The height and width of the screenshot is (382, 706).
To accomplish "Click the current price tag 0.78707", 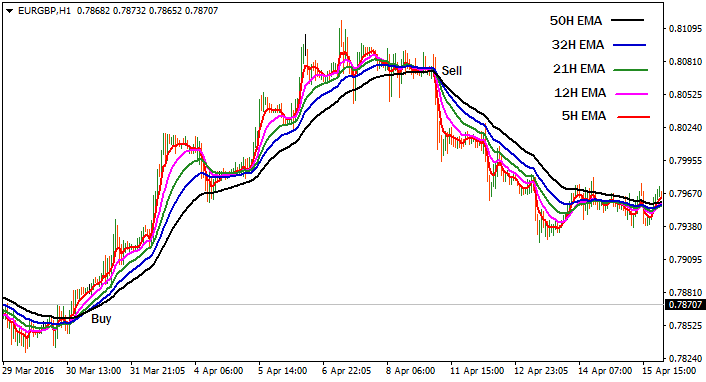I will tap(685, 305).
